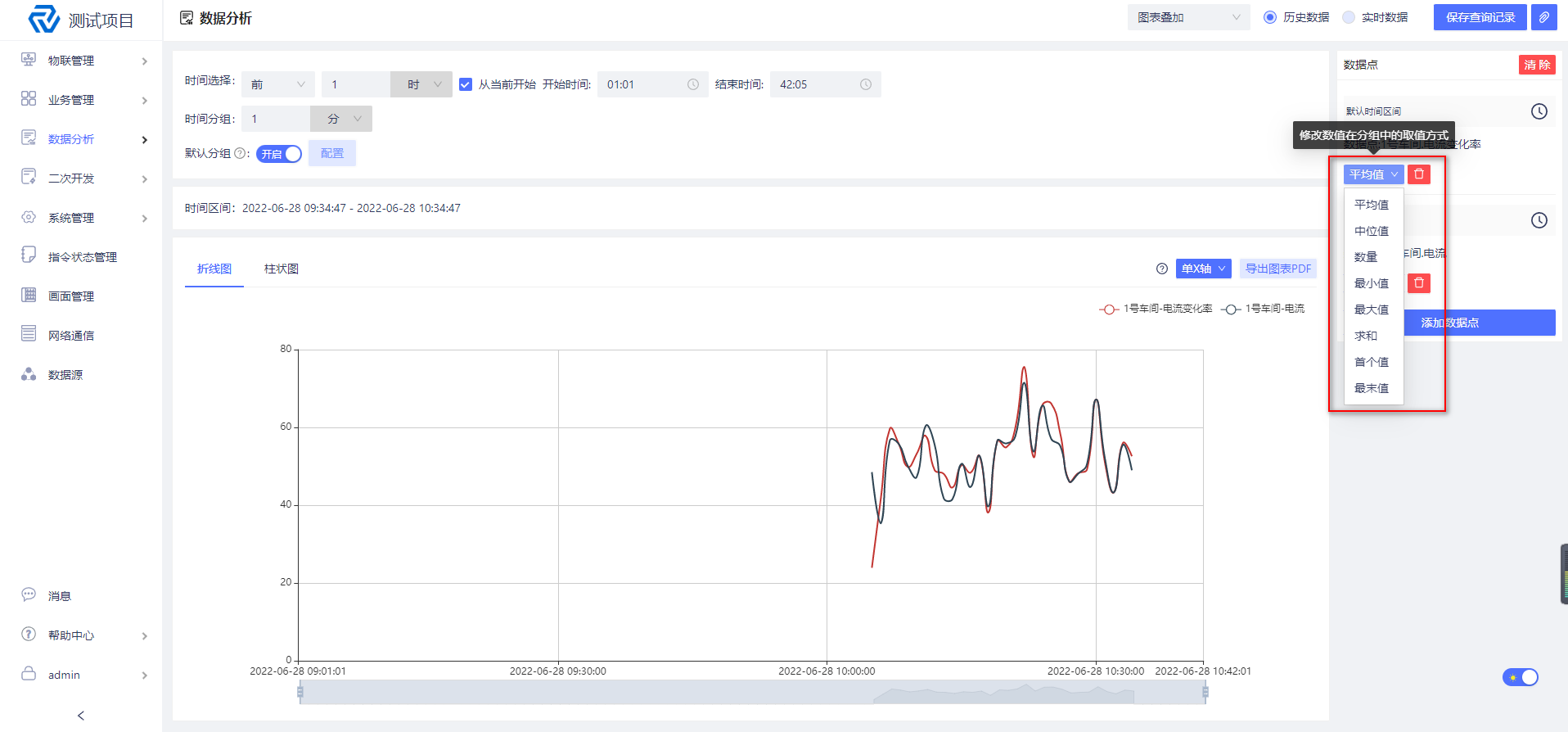Click the paperclip attachment icon button

[1544, 17]
